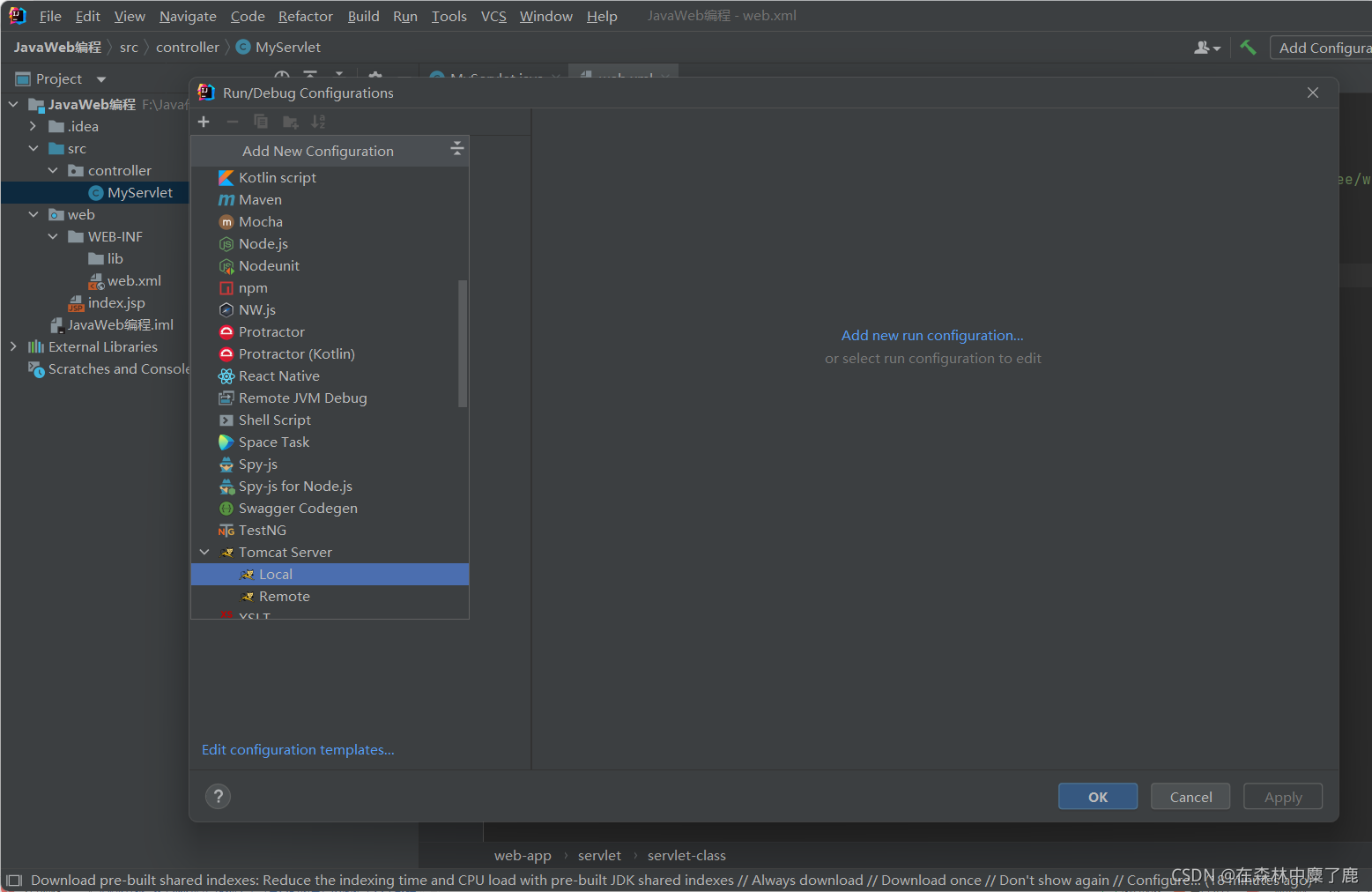Select Scratches and Consoles node
1372x892 pixels.
(x=109, y=368)
